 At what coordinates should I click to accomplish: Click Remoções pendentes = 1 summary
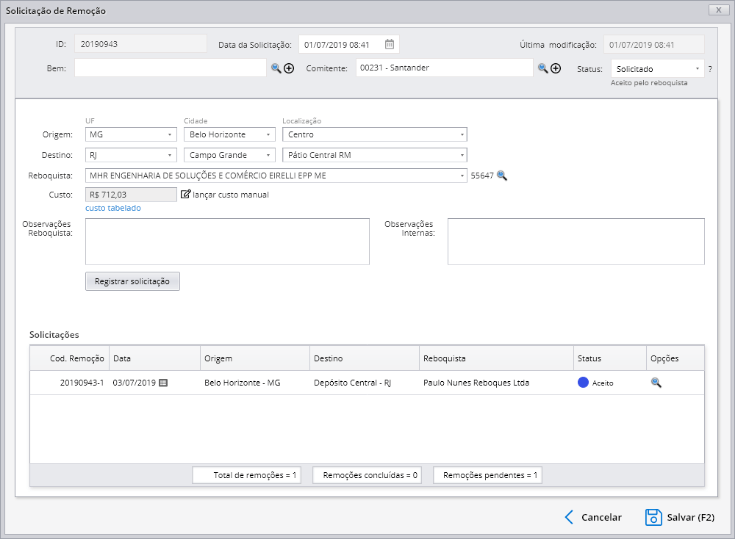point(488,475)
